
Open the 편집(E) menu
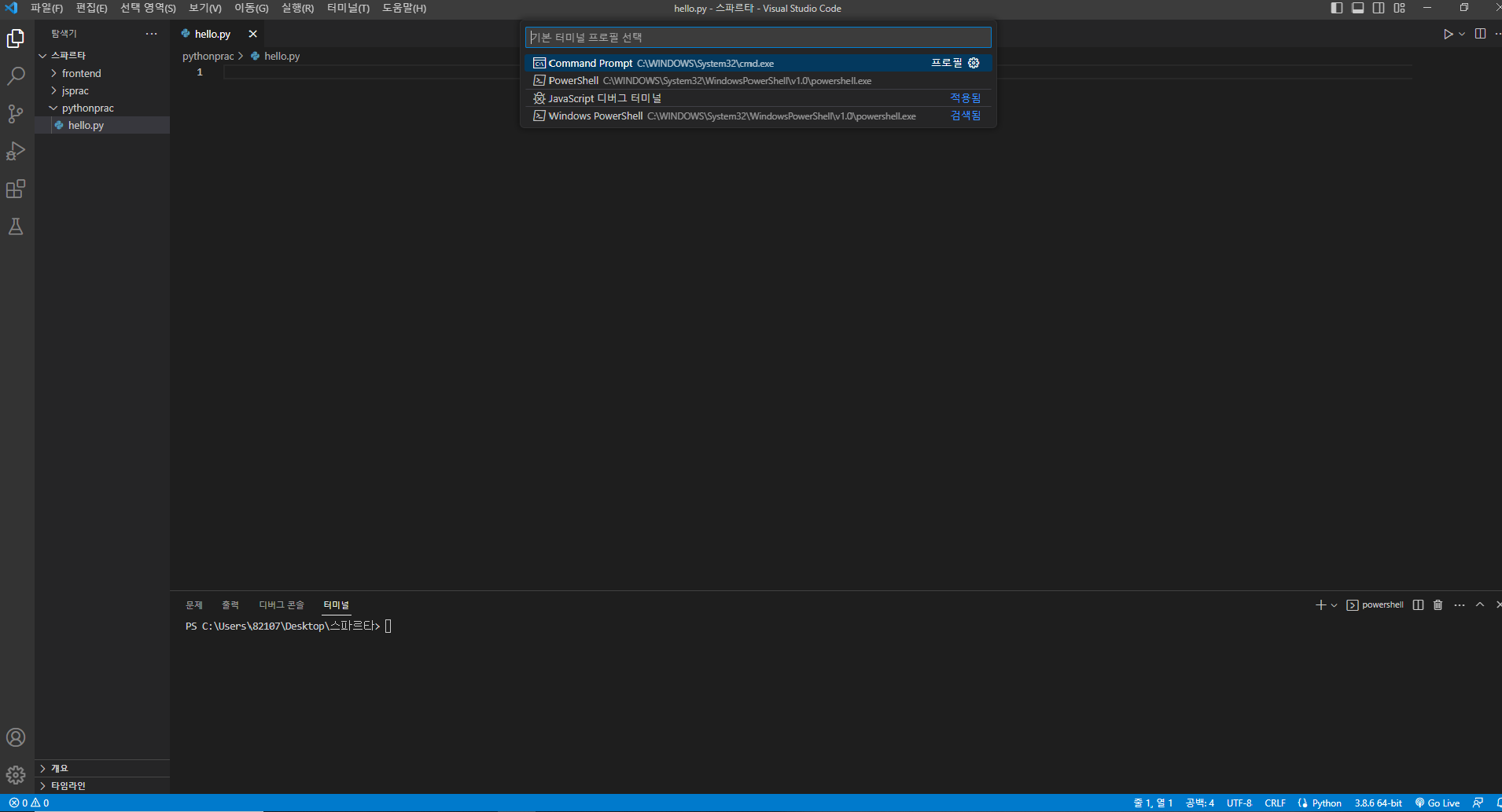pyautogui.click(x=91, y=8)
